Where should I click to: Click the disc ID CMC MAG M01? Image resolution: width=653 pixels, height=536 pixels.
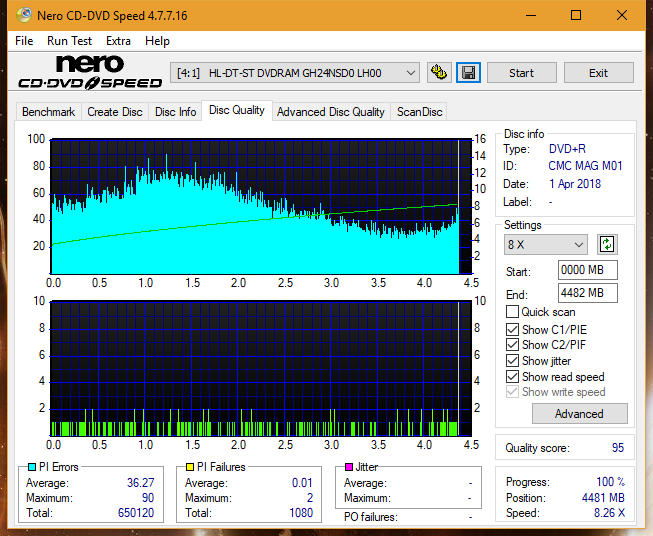pos(585,166)
